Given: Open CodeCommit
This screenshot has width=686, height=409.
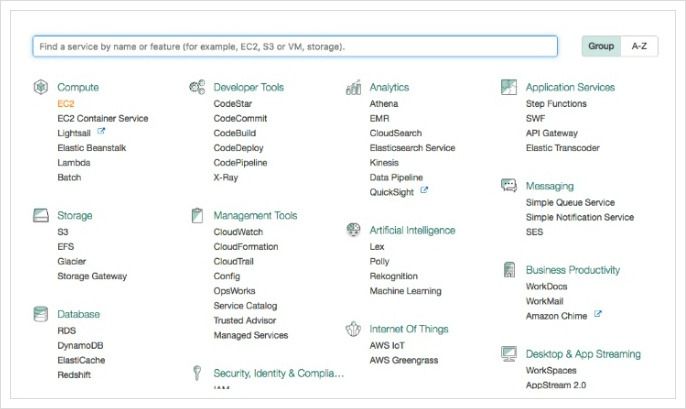Looking at the screenshot, I should [x=240, y=119].
